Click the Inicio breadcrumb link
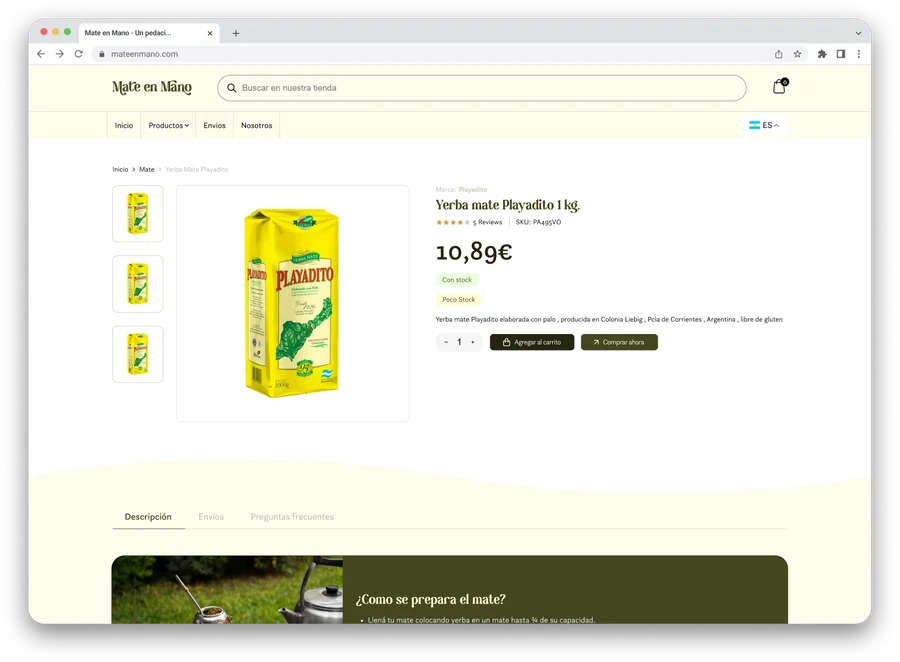Viewport: 900px width, 662px height. pos(120,169)
